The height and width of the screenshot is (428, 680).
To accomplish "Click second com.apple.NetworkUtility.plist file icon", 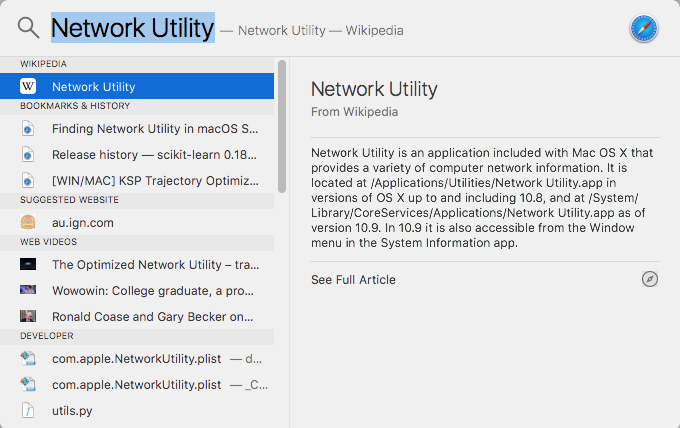I will (28, 384).
